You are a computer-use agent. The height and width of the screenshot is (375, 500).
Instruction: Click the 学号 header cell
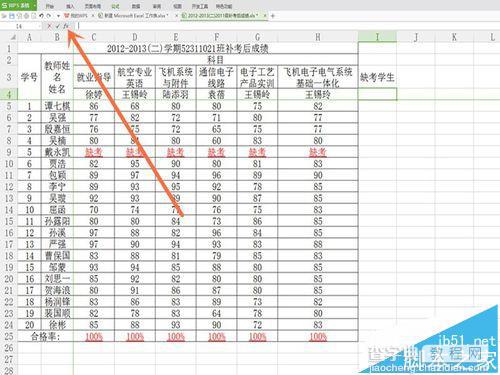[29, 77]
